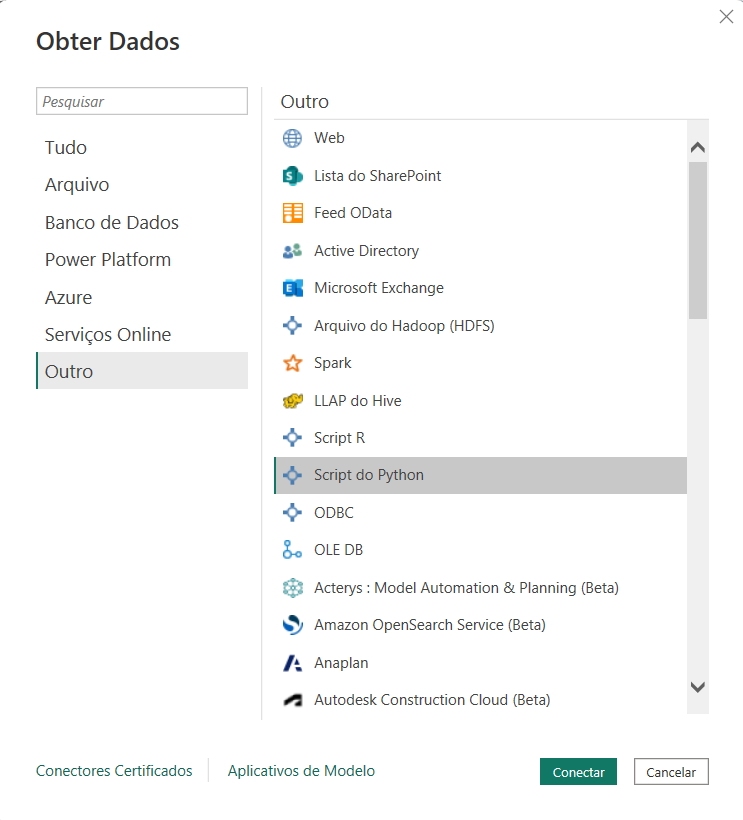Click the Autodesk Construction Cloud icon
Viewport: 743px width, 820px height.
click(292, 700)
